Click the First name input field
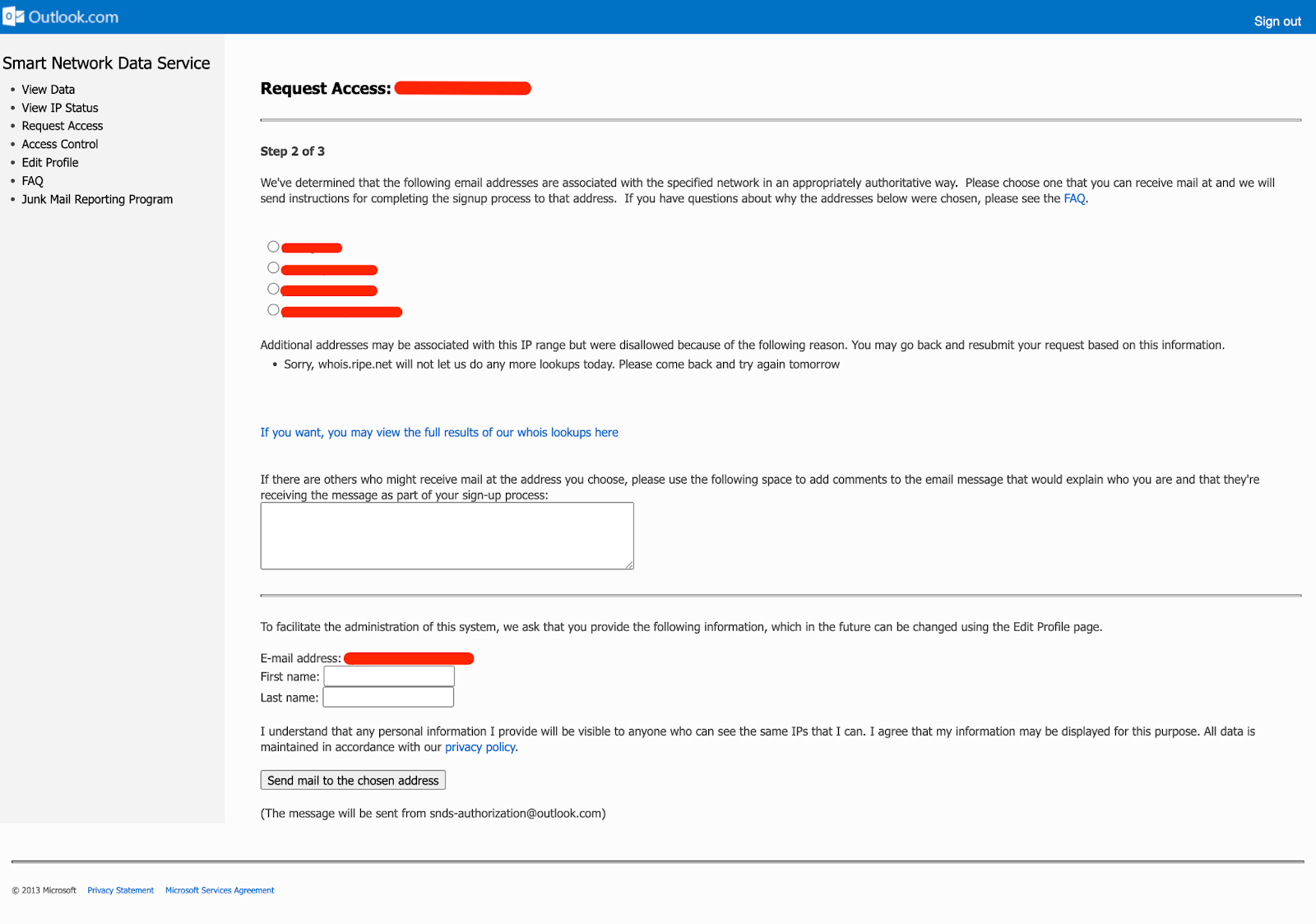Viewport: 1316px width, 924px height. coord(389,676)
